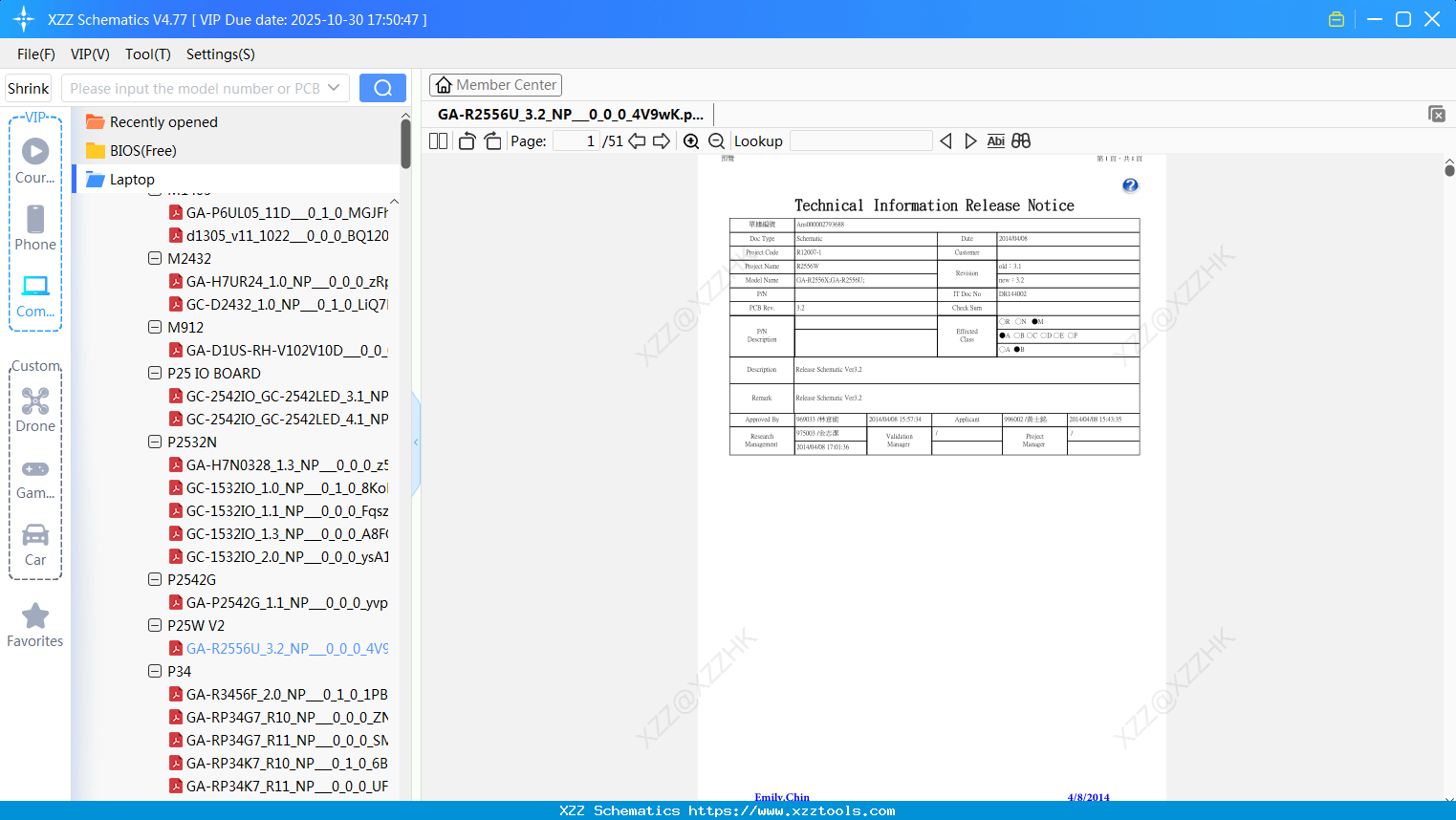Zoom in on the schematic
1456x820 pixels.
coord(691,140)
